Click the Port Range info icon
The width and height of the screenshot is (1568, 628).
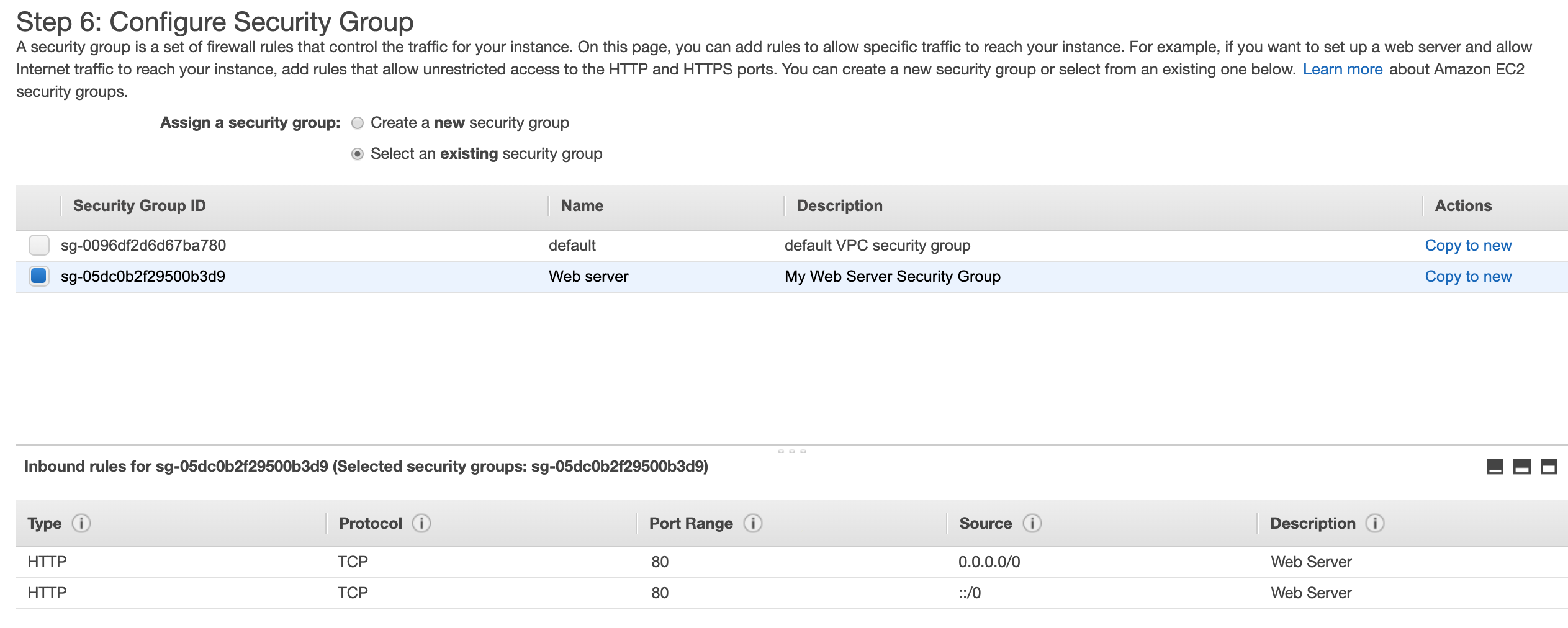tap(753, 523)
